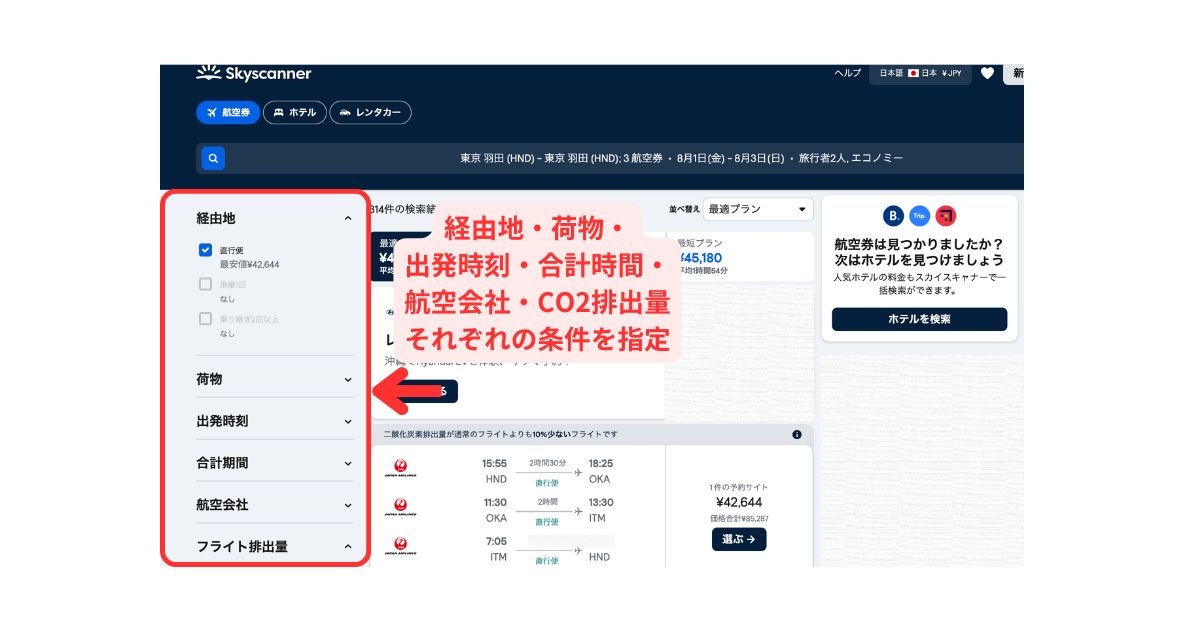
Task: Uncheck the 直行便 checkbox
Action: [205, 250]
